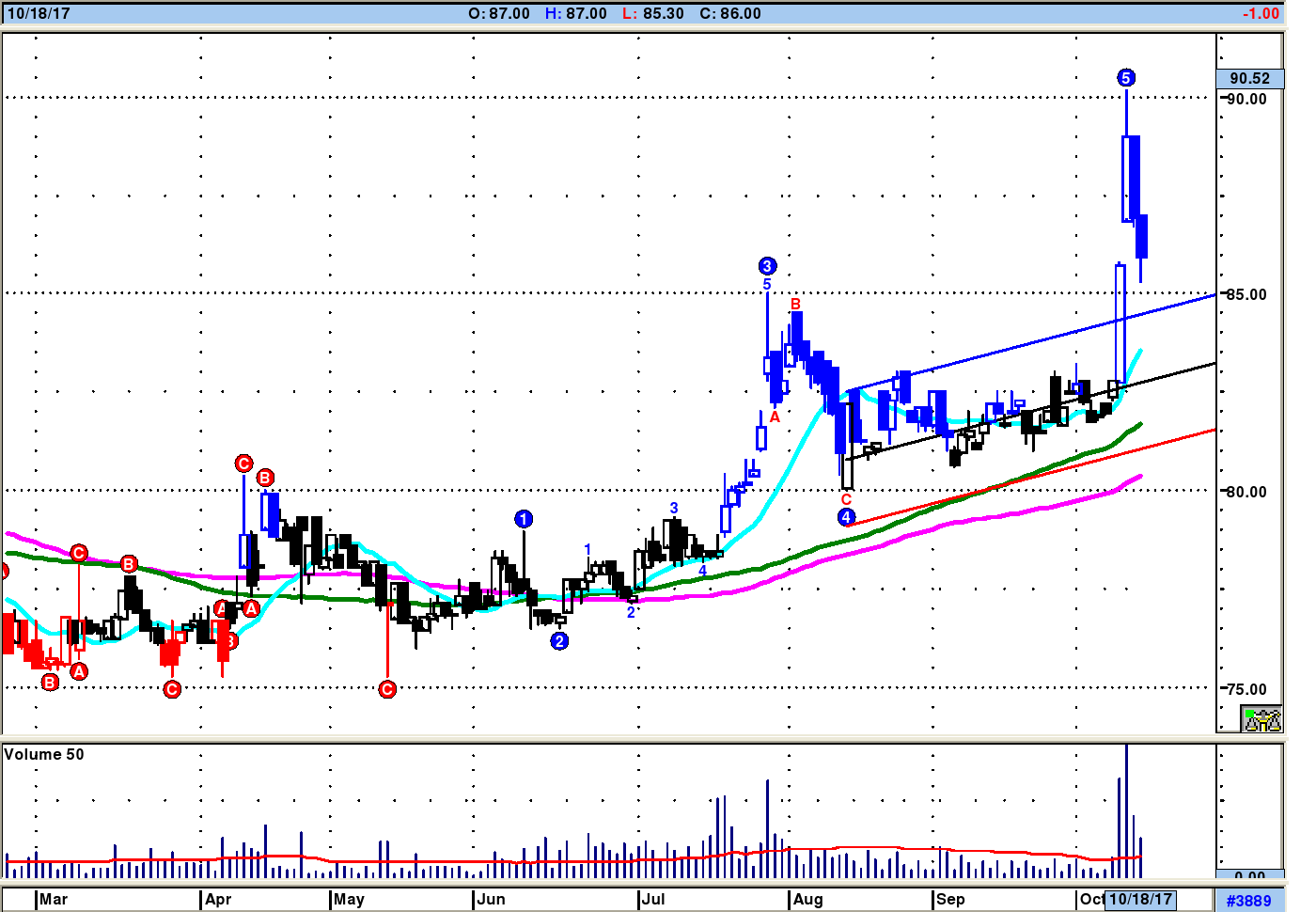The width and height of the screenshot is (1316, 912).
Task: Click the O: 87.00 open value
Action: pos(499,14)
